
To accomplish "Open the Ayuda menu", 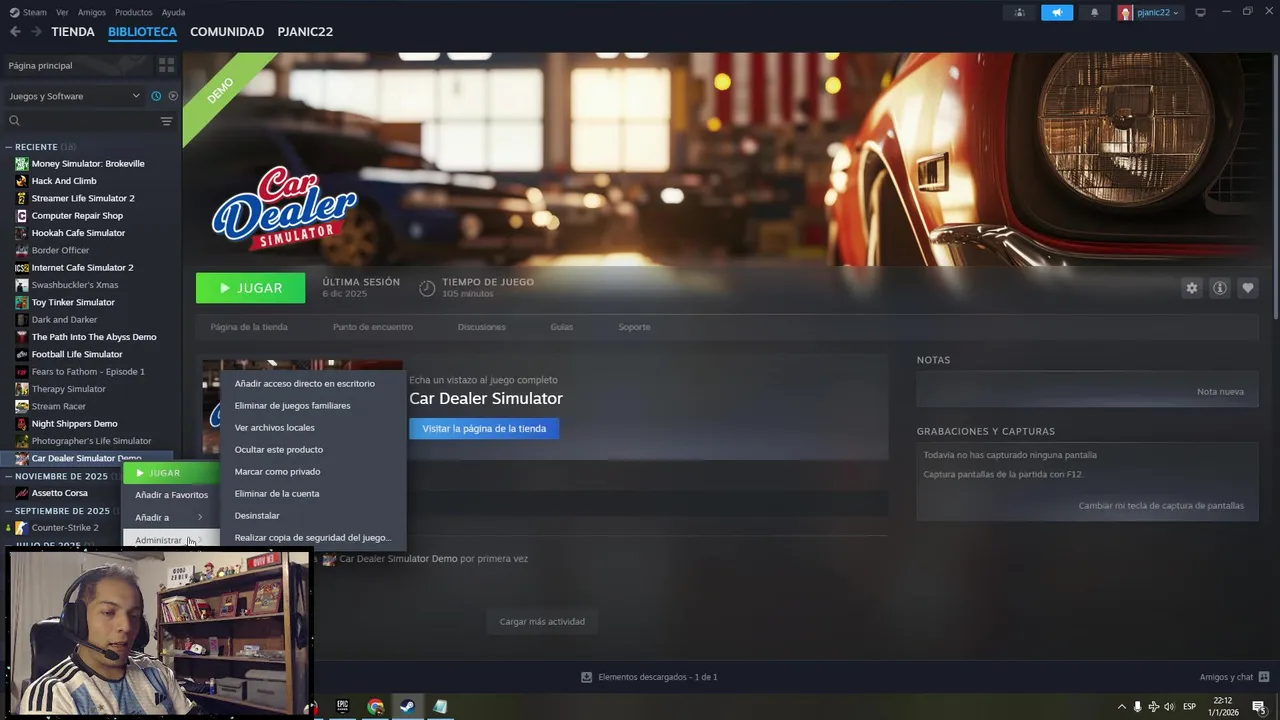I will (x=173, y=12).
